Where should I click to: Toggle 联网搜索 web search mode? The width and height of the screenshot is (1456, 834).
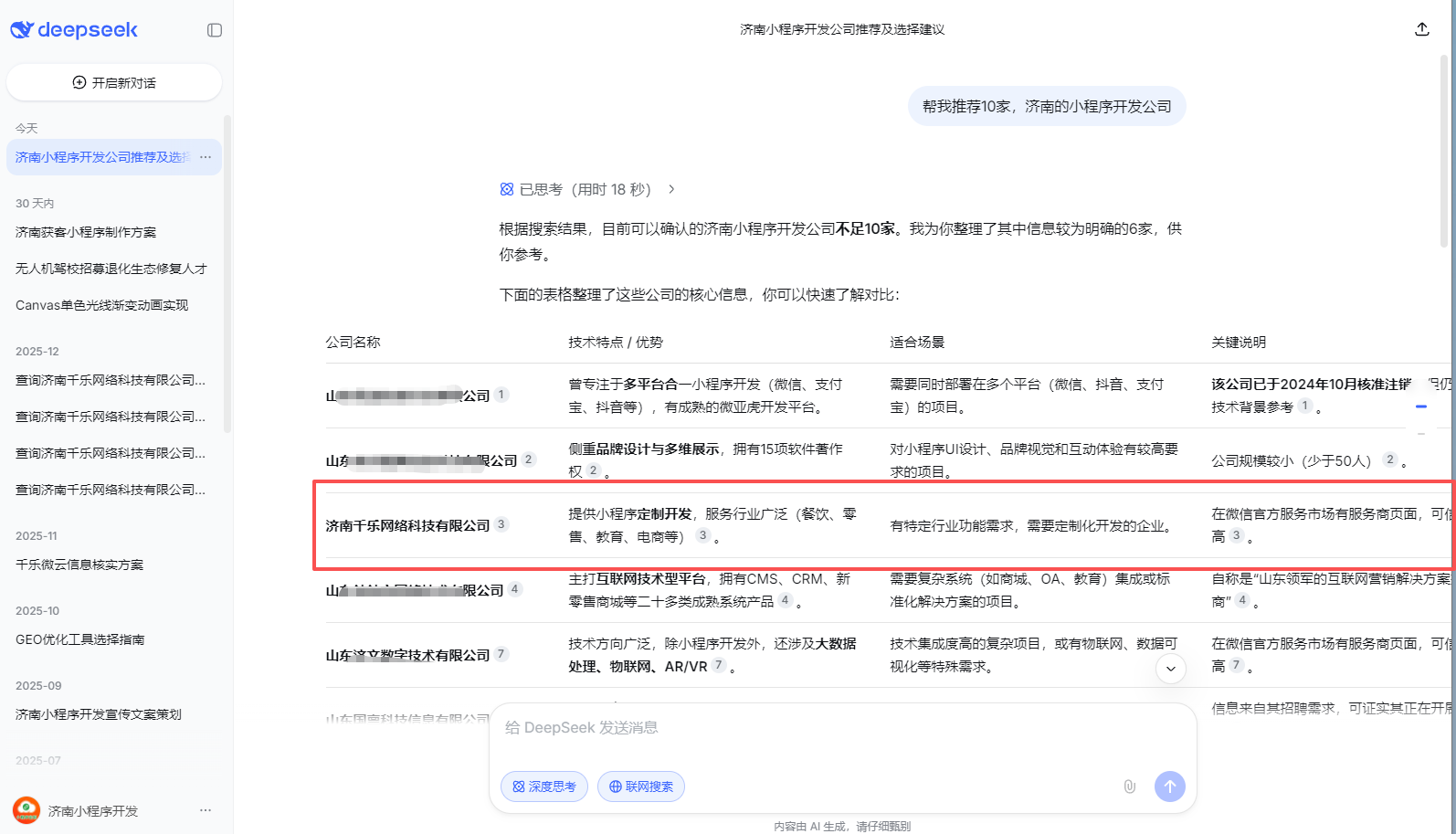pyautogui.click(x=641, y=786)
